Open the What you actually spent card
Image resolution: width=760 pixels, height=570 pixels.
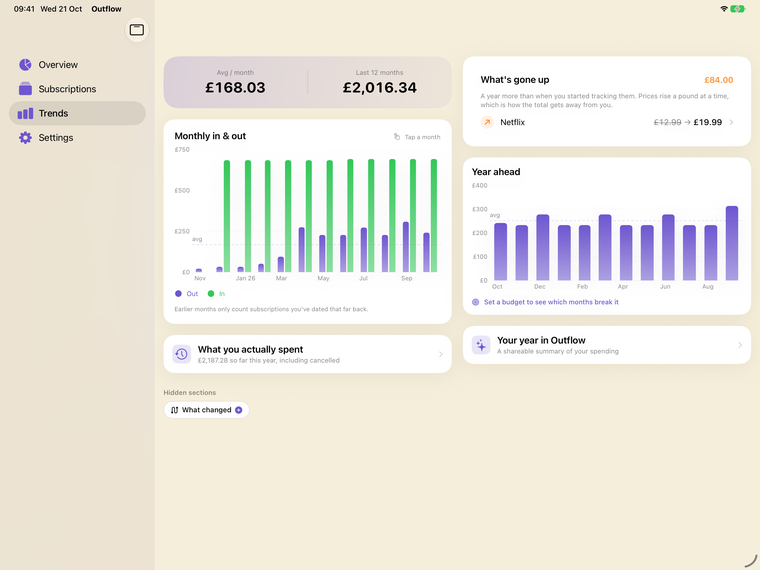point(308,354)
